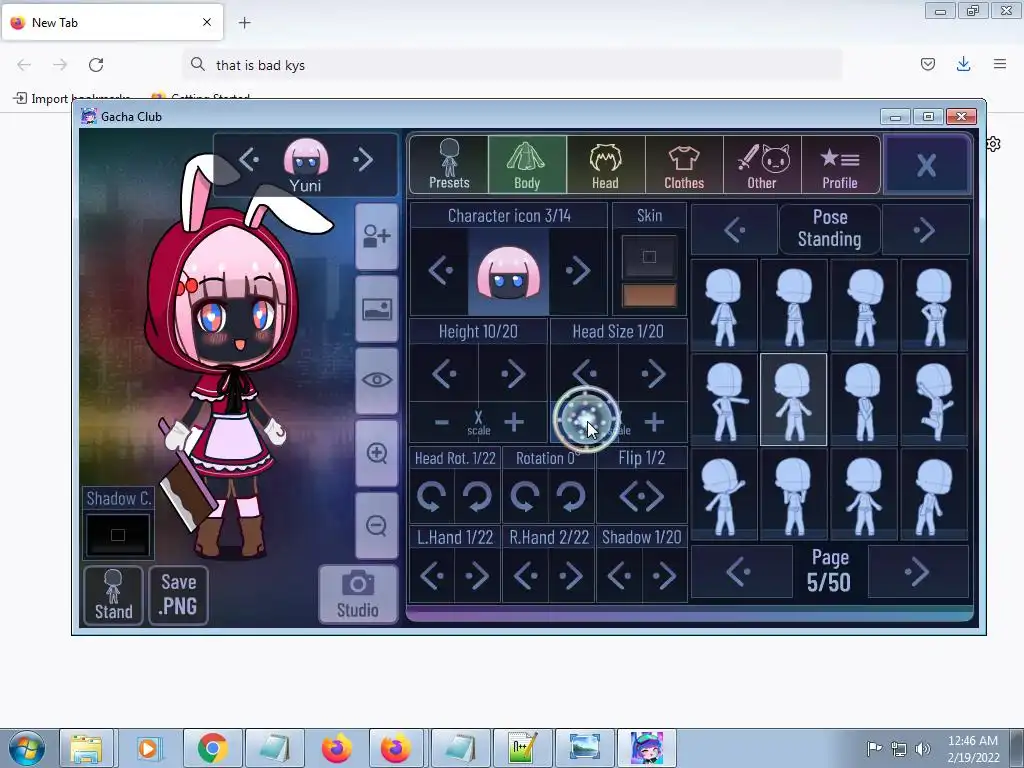Rotate head counterclockwise under Head Rot.

coord(432,496)
